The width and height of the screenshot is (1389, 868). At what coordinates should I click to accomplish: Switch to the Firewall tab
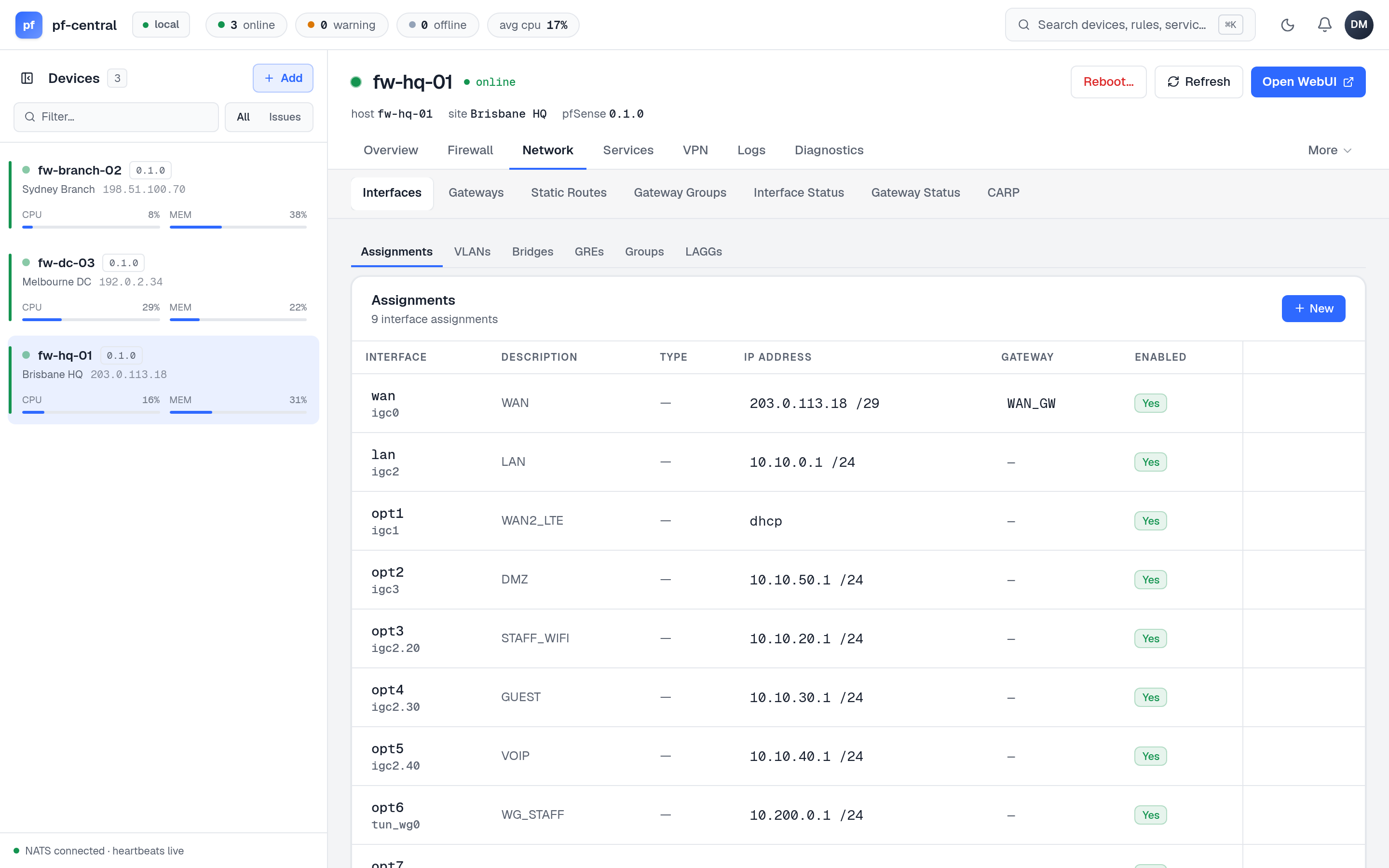pos(470,150)
